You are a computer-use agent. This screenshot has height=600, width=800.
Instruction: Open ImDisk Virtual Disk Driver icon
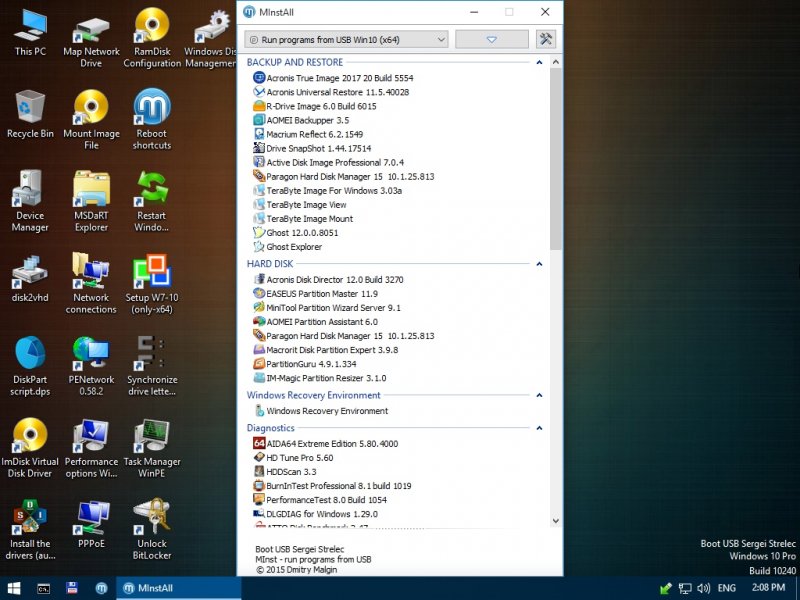[30, 448]
